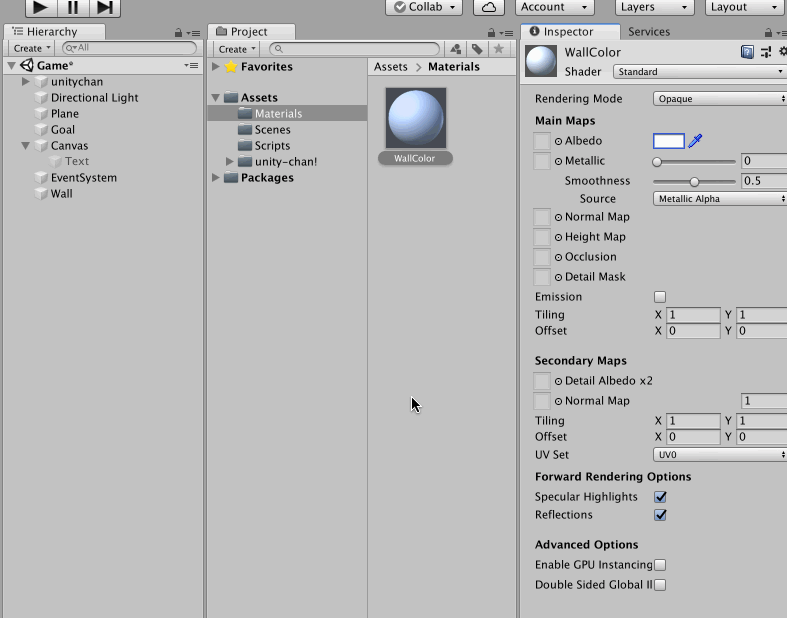Viewport: 787px width, 618px height.
Task: Enable Double Sided Global Illumination checkbox
Action: 660,585
